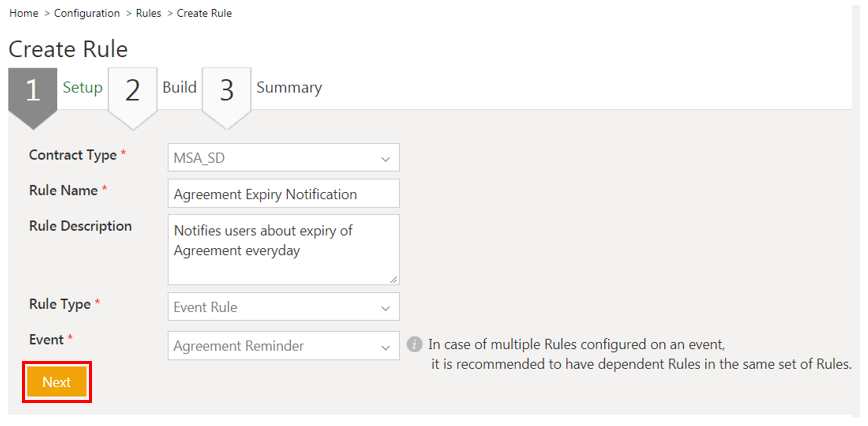
Task: Open Configuration breadcrumb link
Action: (87, 13)
